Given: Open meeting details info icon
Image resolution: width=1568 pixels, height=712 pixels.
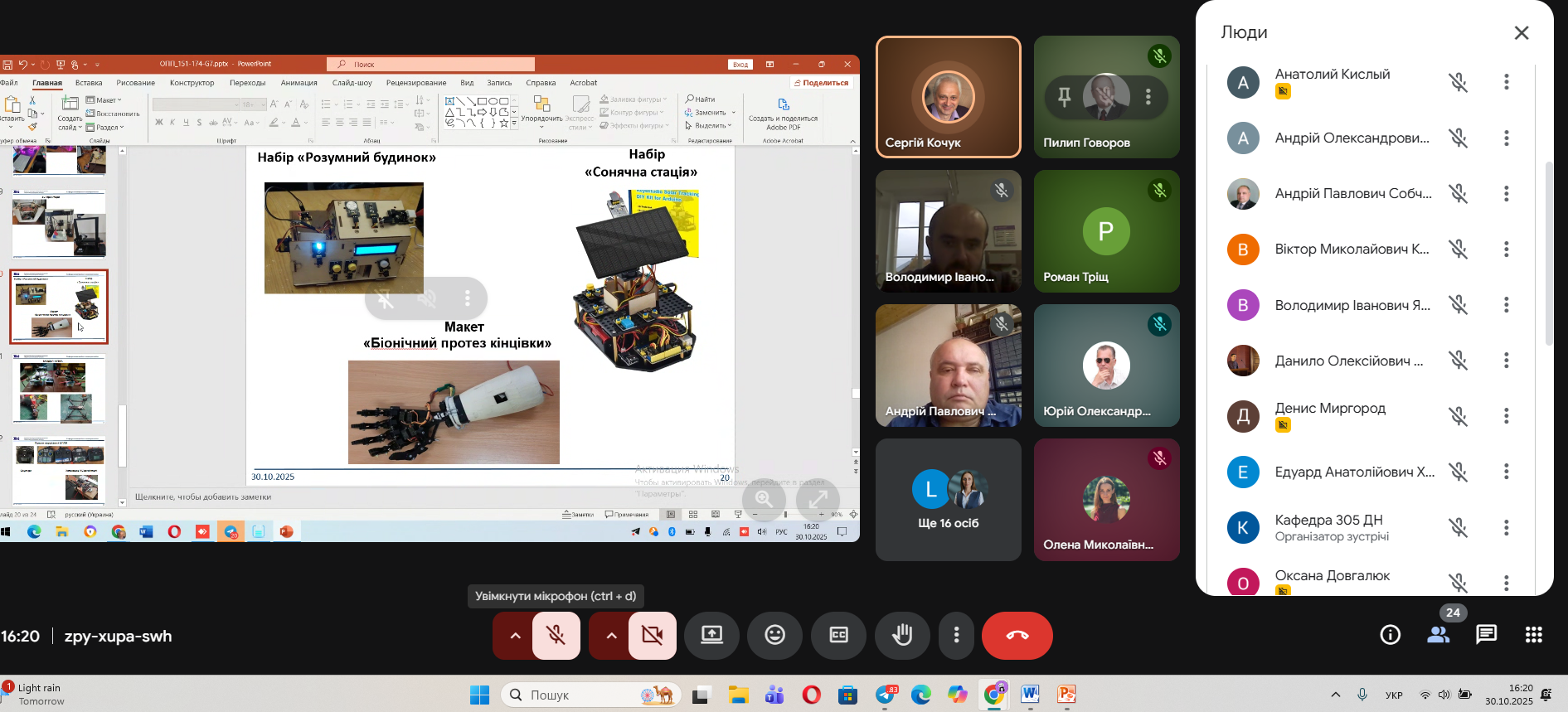Looking at the screenshot, I should [x=1390, y=635].
